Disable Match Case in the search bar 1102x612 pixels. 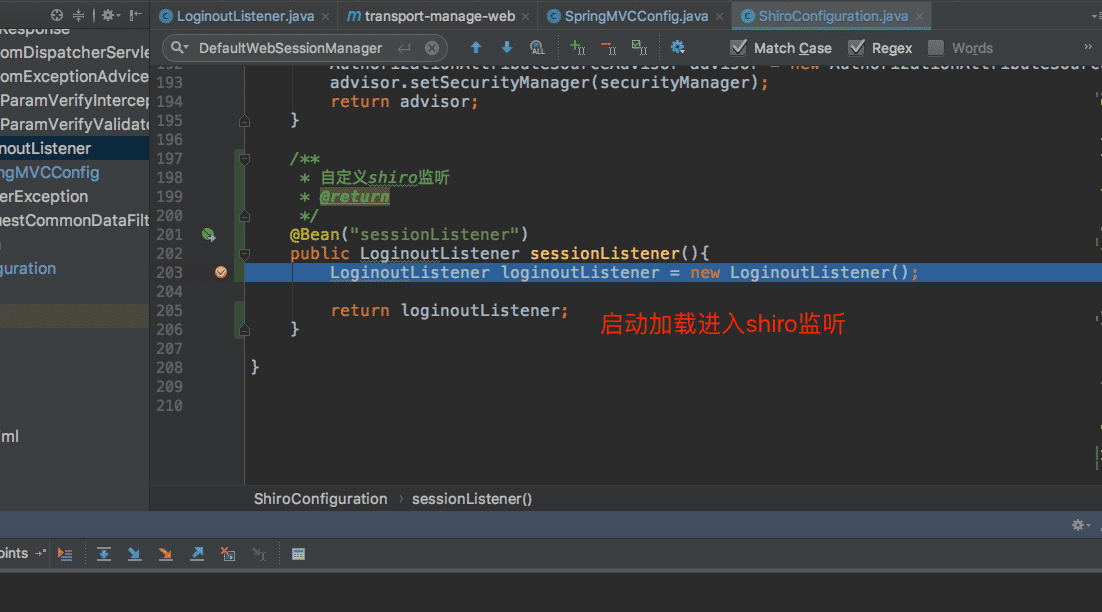[739, 47]
